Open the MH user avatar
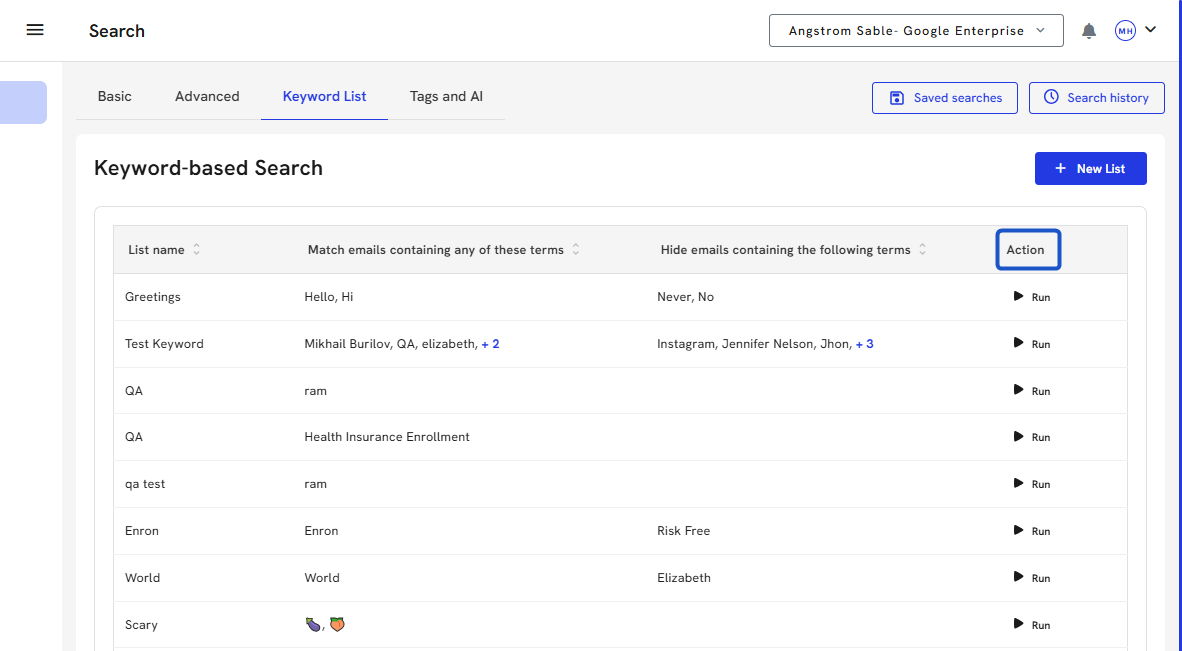The width and height of the screenshot is (1182, 651). click(1125, 31)
